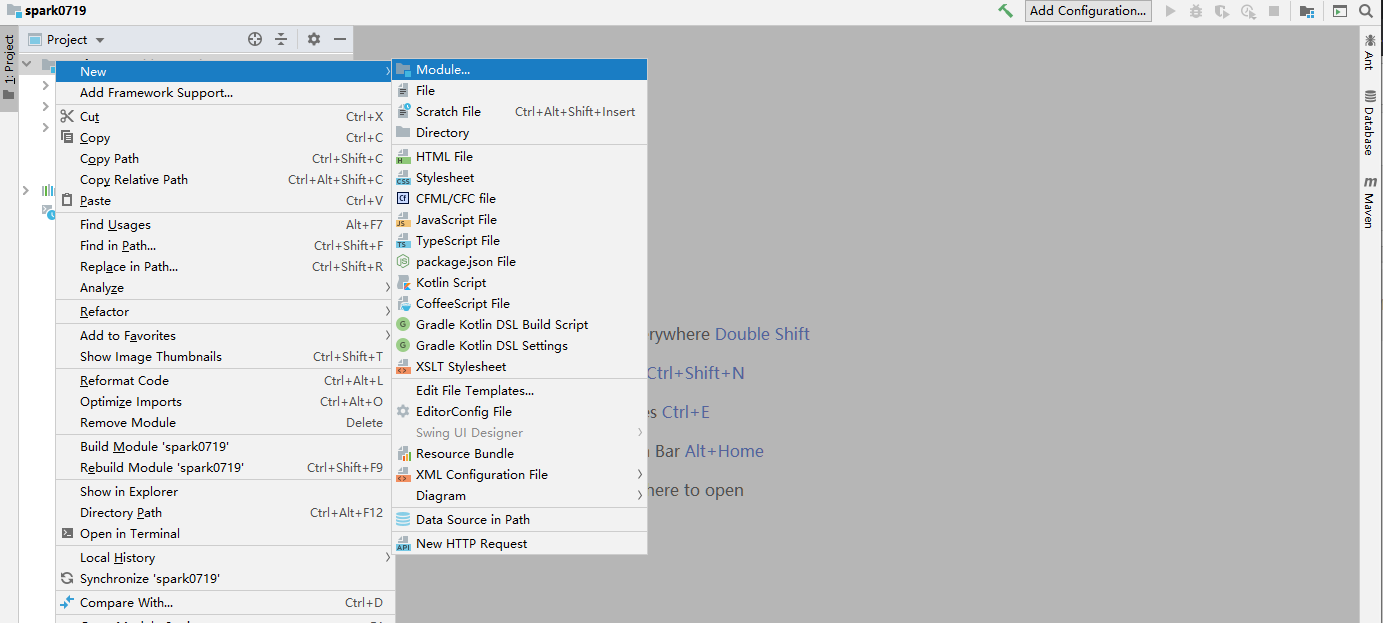Viewport: 1383px width, 623px height.
Task: Expand the Add to Favorites submenu arrow
Action: [x=387, y=335]
